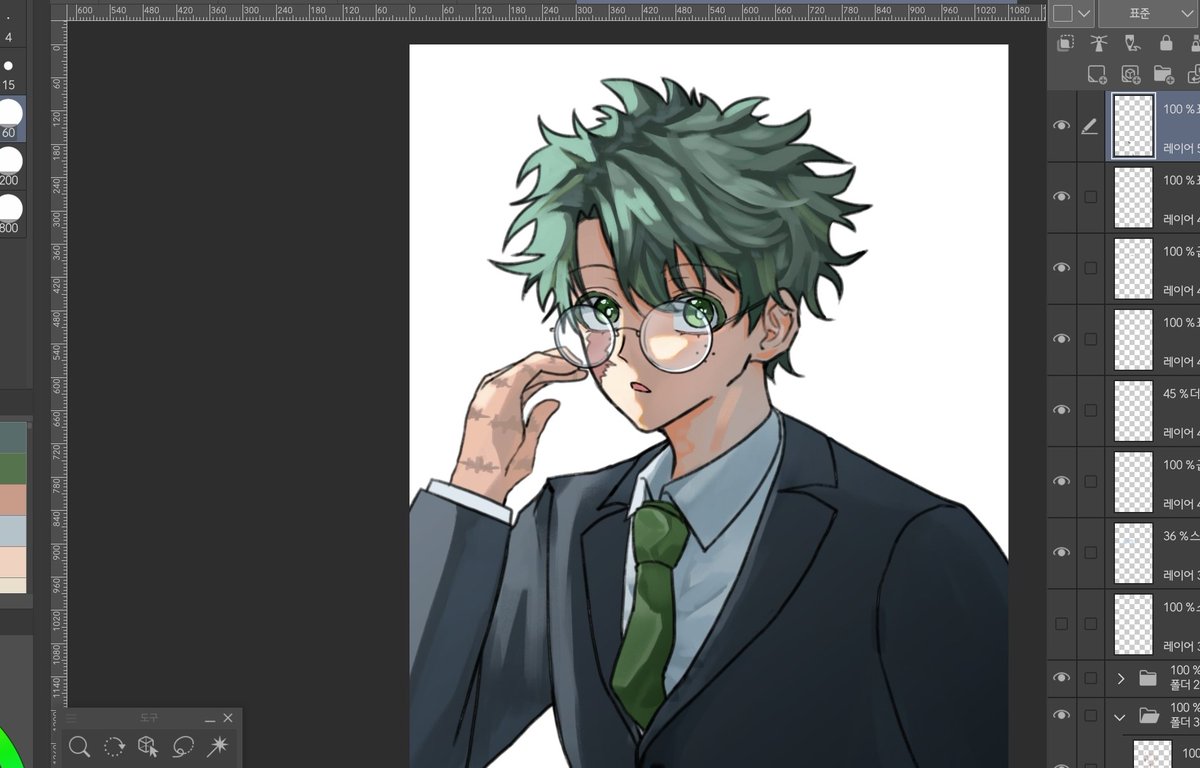
Task: Select the 레이어 5 layer thumbnail
Action: pos(1133,126)
